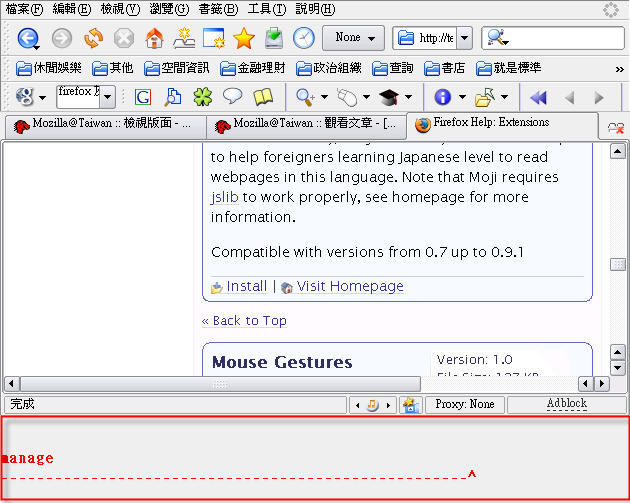
Task: Open the None proxy dropdown
Action: point(354,38)
